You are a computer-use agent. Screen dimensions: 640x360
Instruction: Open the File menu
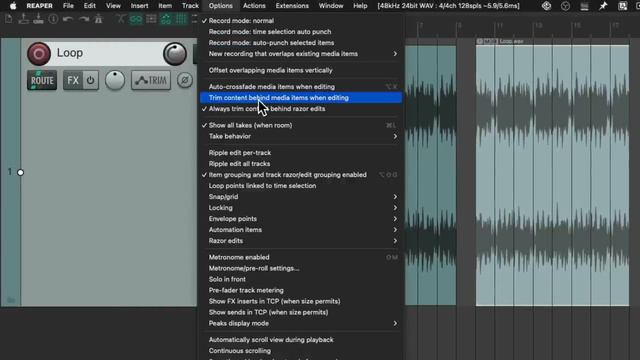[68, 6]
